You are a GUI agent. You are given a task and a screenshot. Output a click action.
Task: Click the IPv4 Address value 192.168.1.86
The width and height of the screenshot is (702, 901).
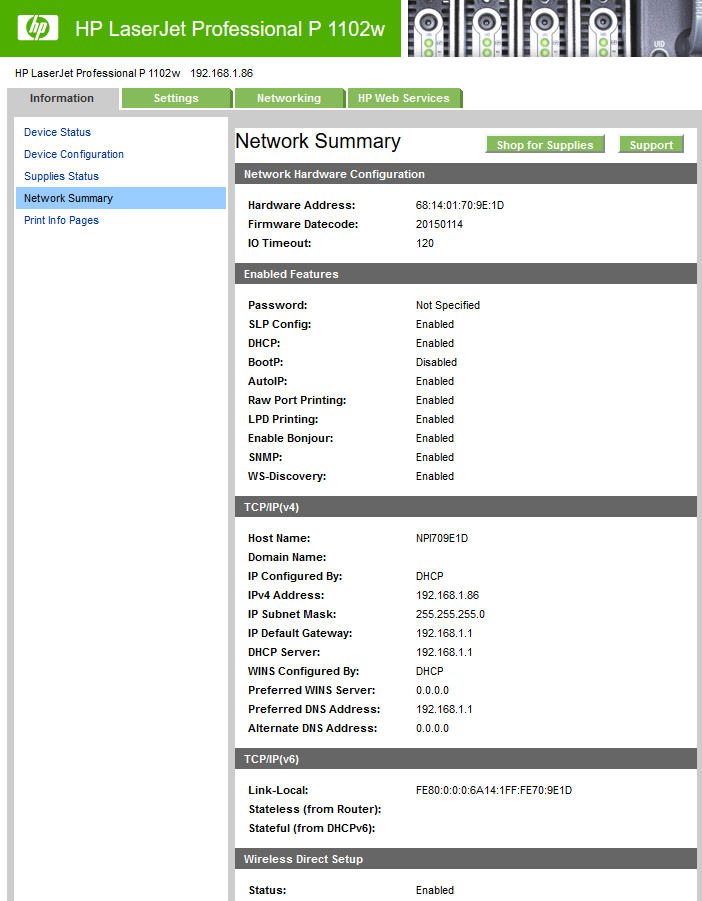[447, 595]
